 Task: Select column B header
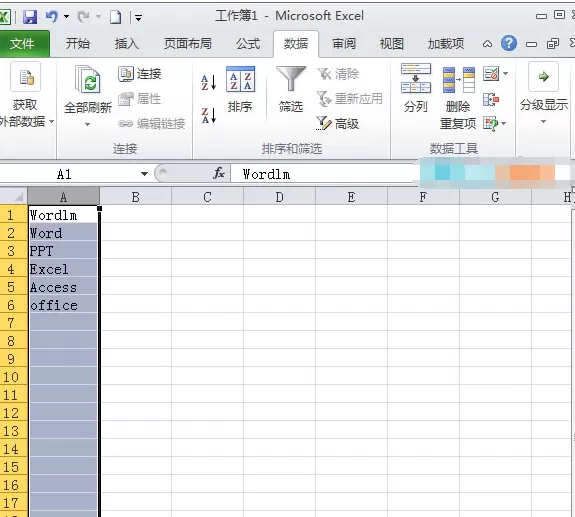click(135, 197)
